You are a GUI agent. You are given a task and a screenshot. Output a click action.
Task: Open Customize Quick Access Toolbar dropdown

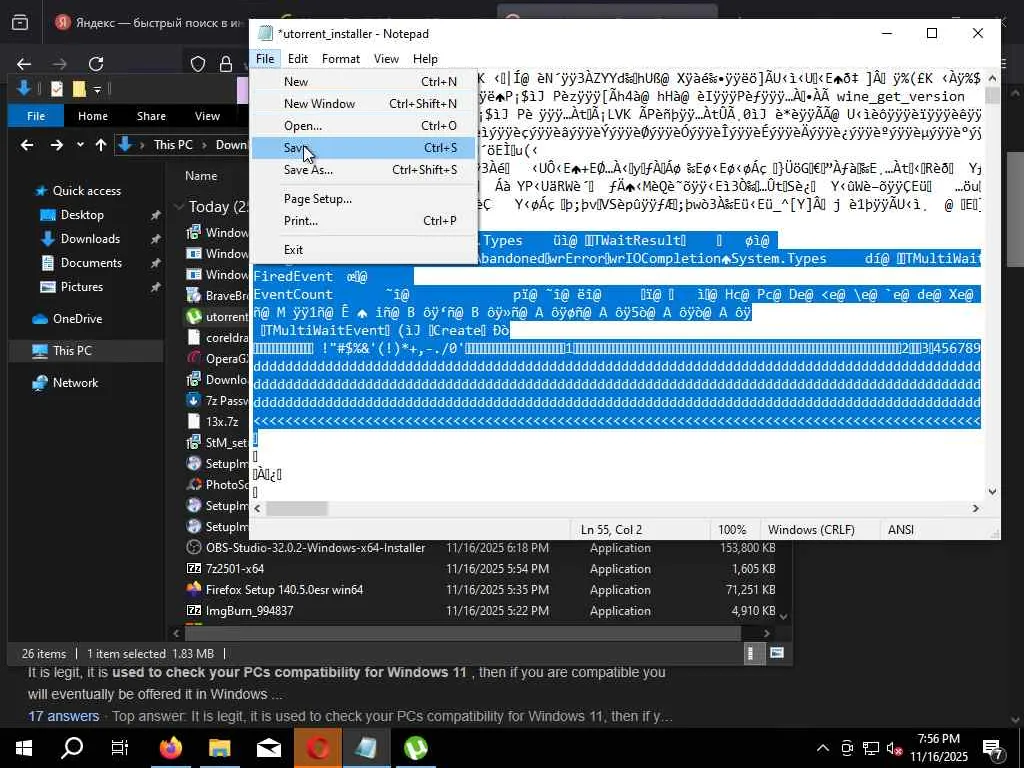[97, 89]
